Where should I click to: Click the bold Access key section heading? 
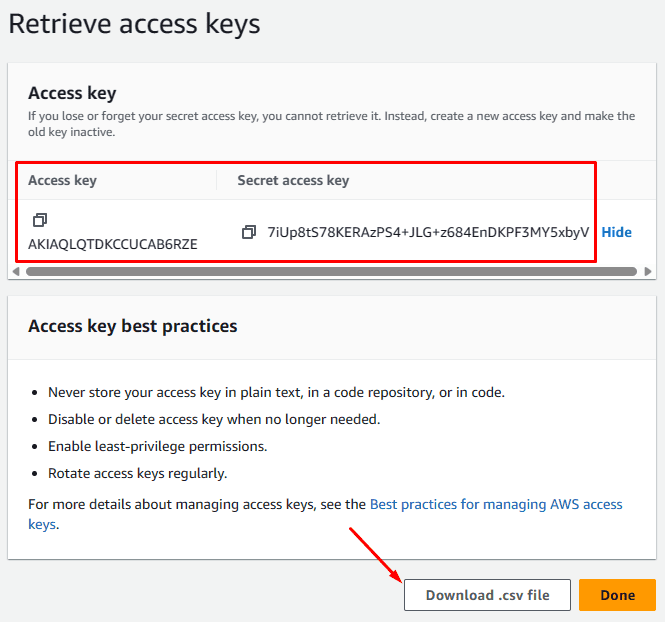click(x=72, y=93)
